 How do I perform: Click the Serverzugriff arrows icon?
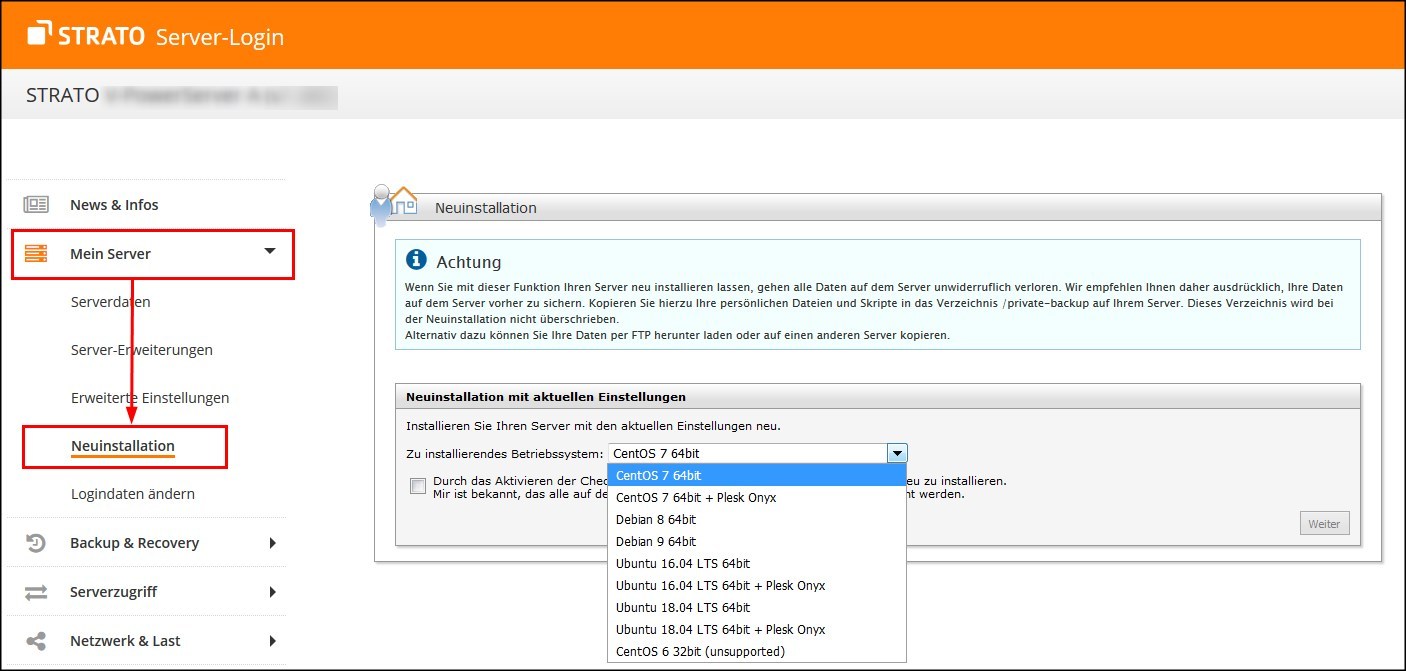coord(36,592)
